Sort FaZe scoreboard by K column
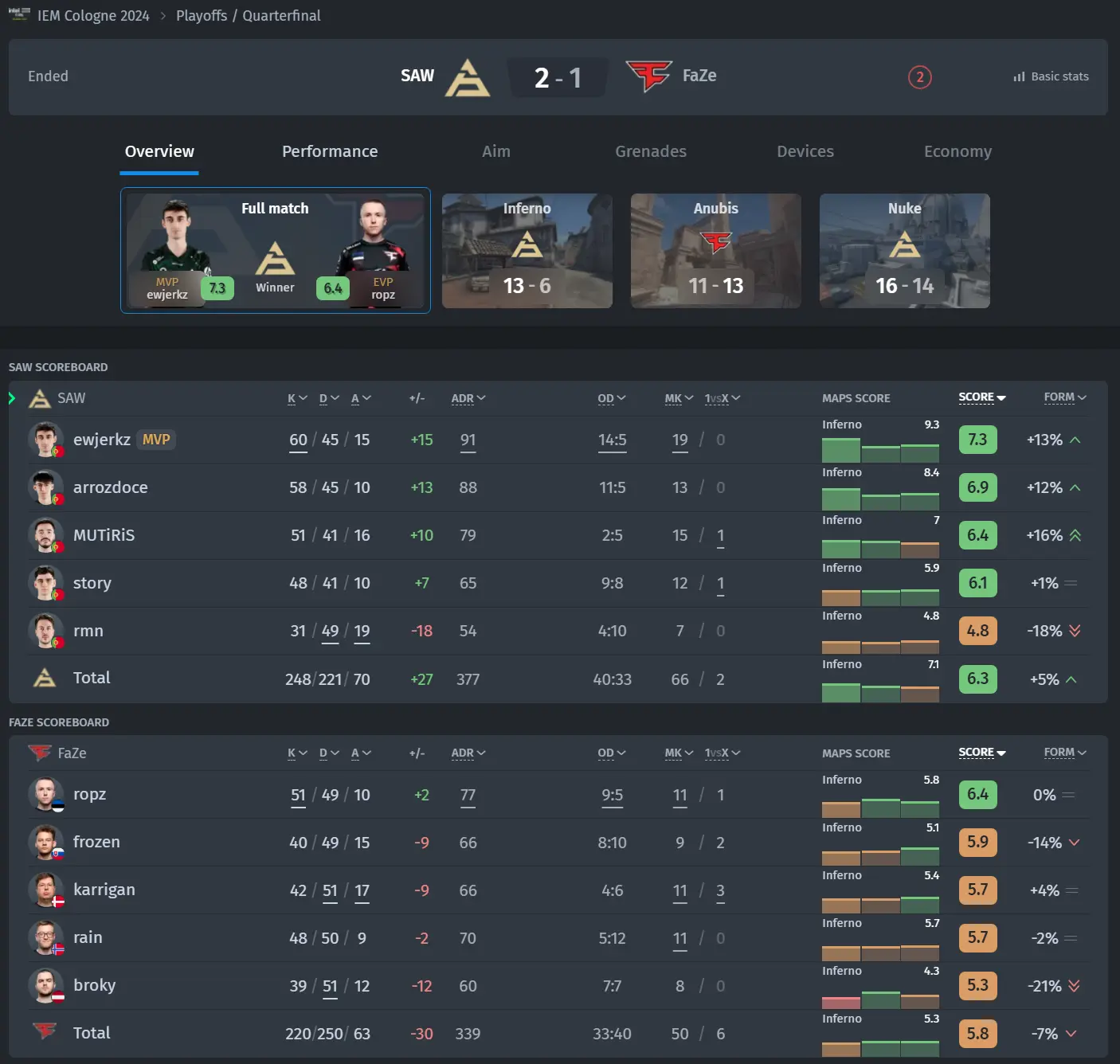 pyautogui.click(x=297, y=753)
